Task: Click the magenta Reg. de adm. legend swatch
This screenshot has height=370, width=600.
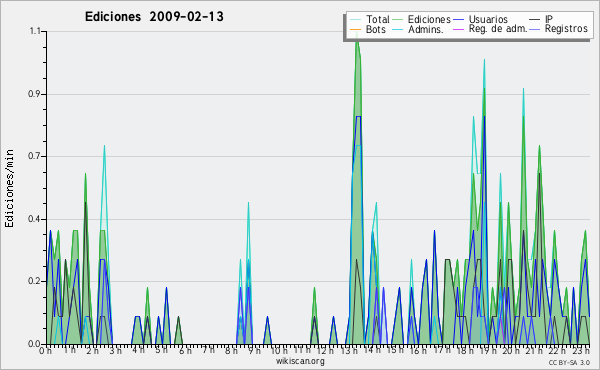Action: click(458, 29)
